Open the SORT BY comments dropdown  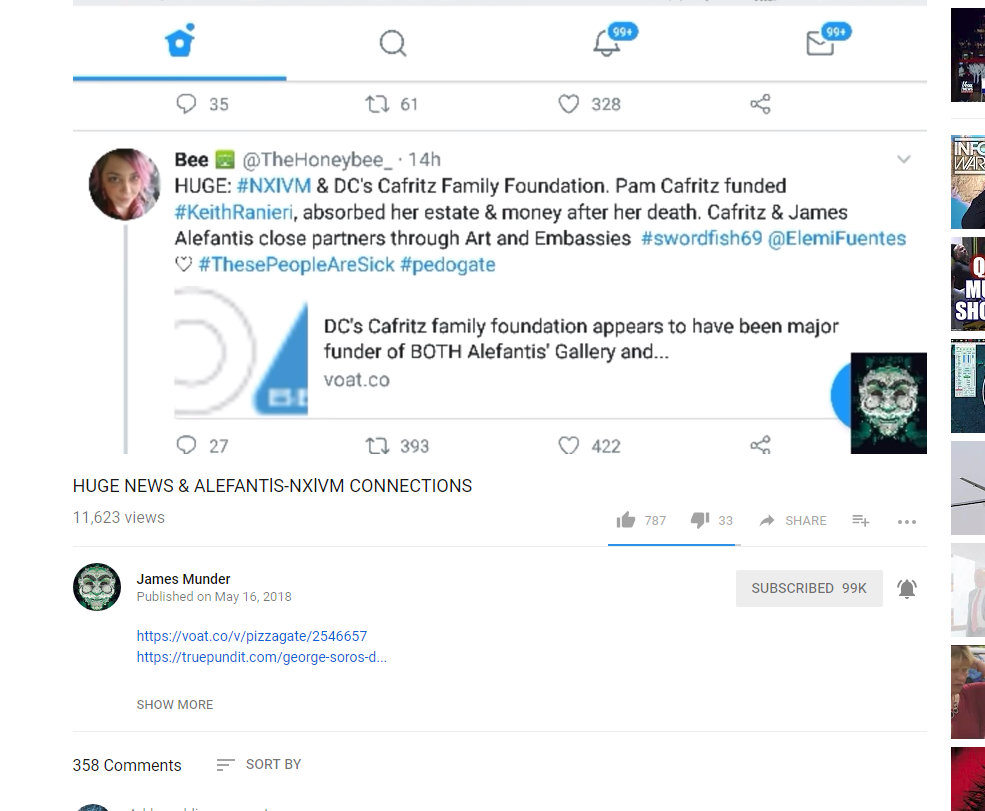(x=259, y=764)
